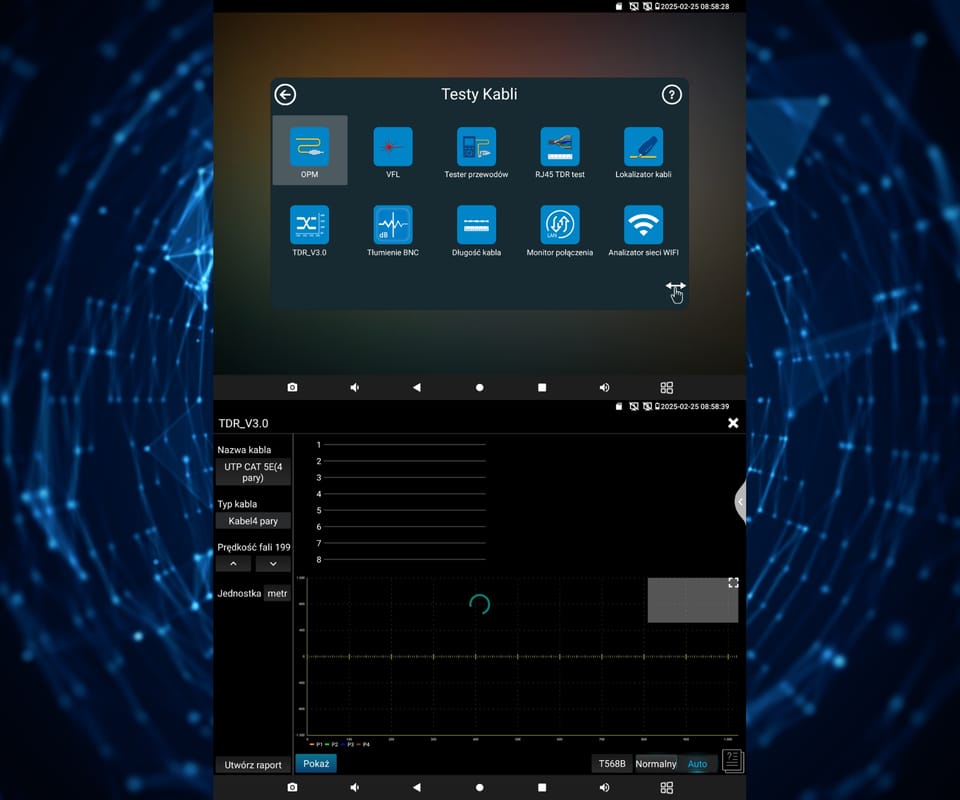This screenshot has height=800, width=960.
Task: Click the help question mark icon
Action: [672, 95]
